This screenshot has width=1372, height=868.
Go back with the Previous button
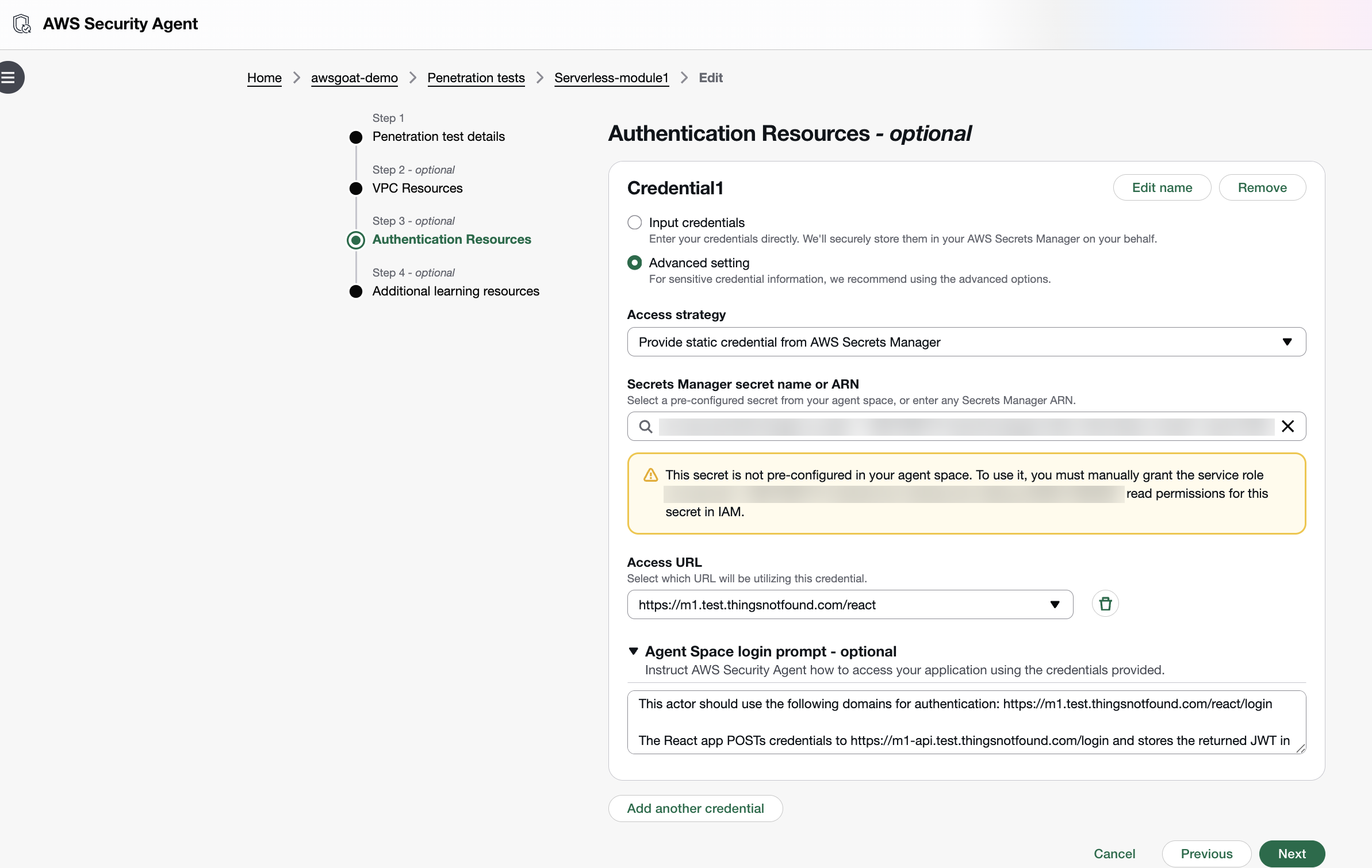click(x=1206, y=854)
